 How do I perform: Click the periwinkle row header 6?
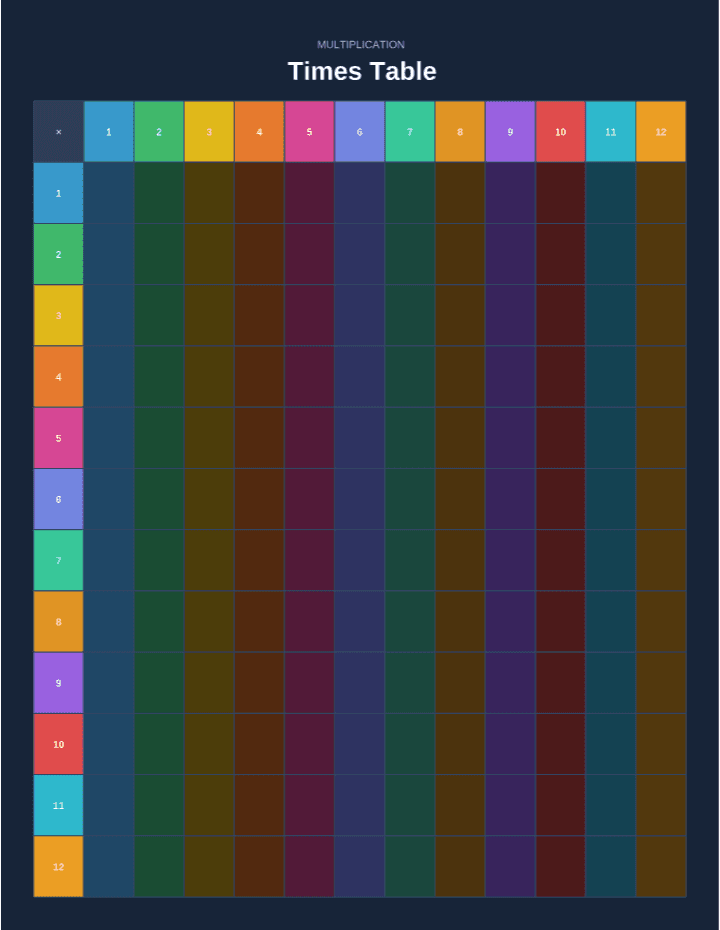coord(58,499)
